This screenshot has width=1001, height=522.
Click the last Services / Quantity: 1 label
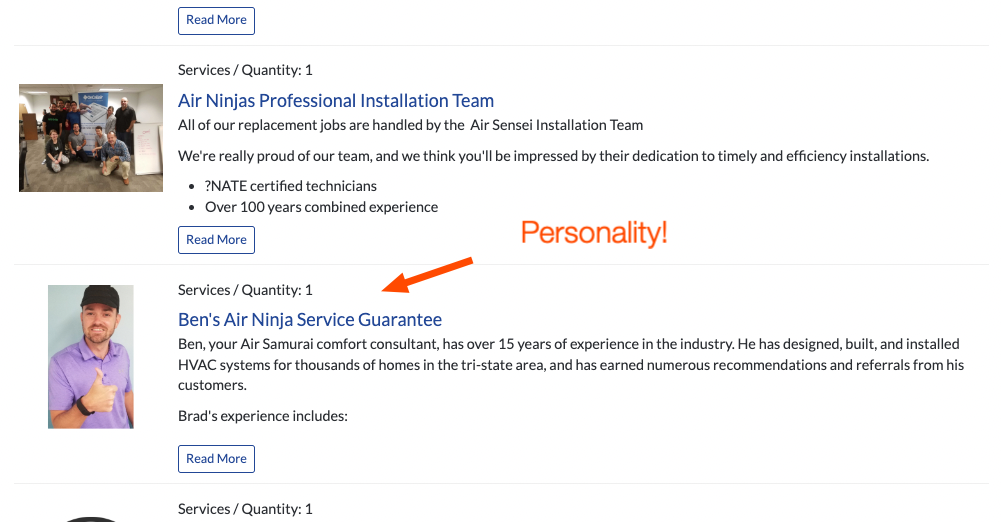245,509
